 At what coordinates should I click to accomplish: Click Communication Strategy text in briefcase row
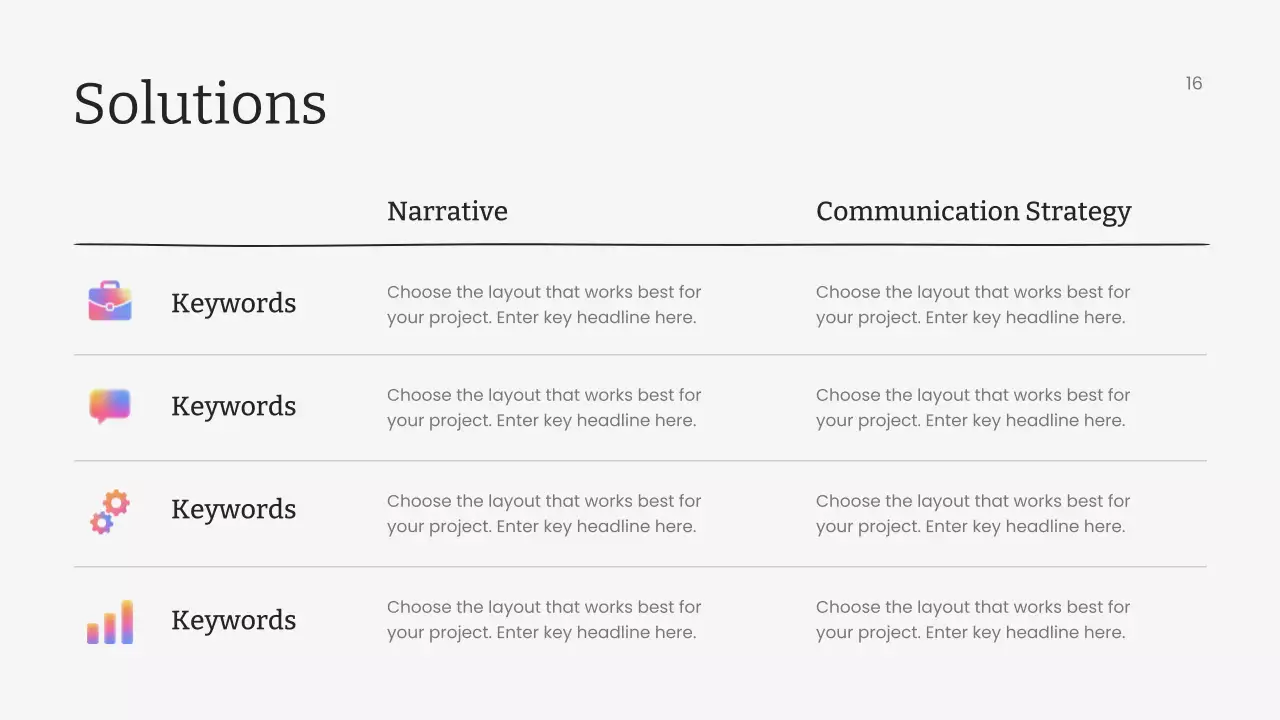(972, 305)
